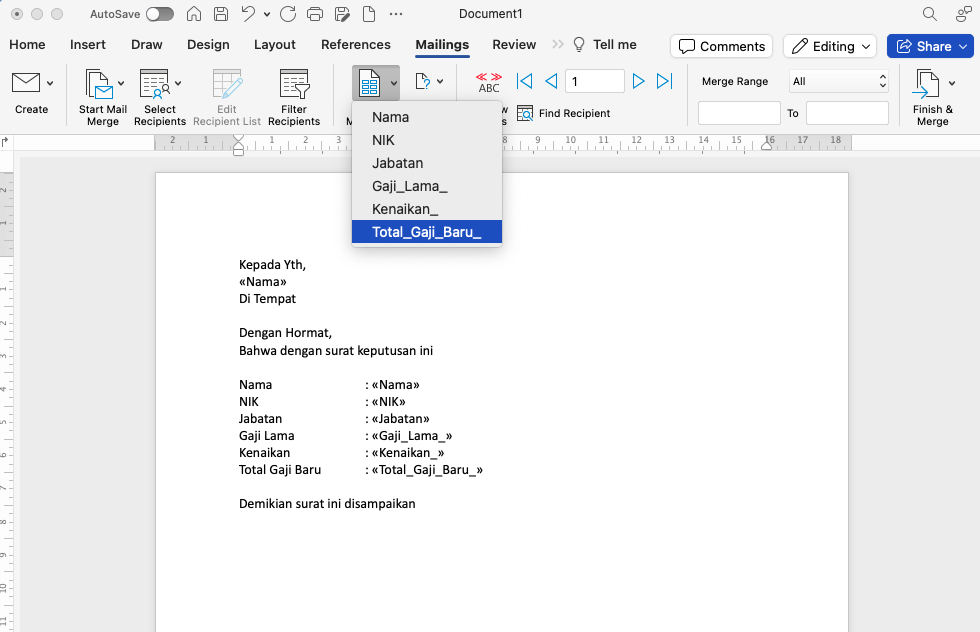Go to next mail merge record
This screenshot has width=980, height=632.
[639, 81]
